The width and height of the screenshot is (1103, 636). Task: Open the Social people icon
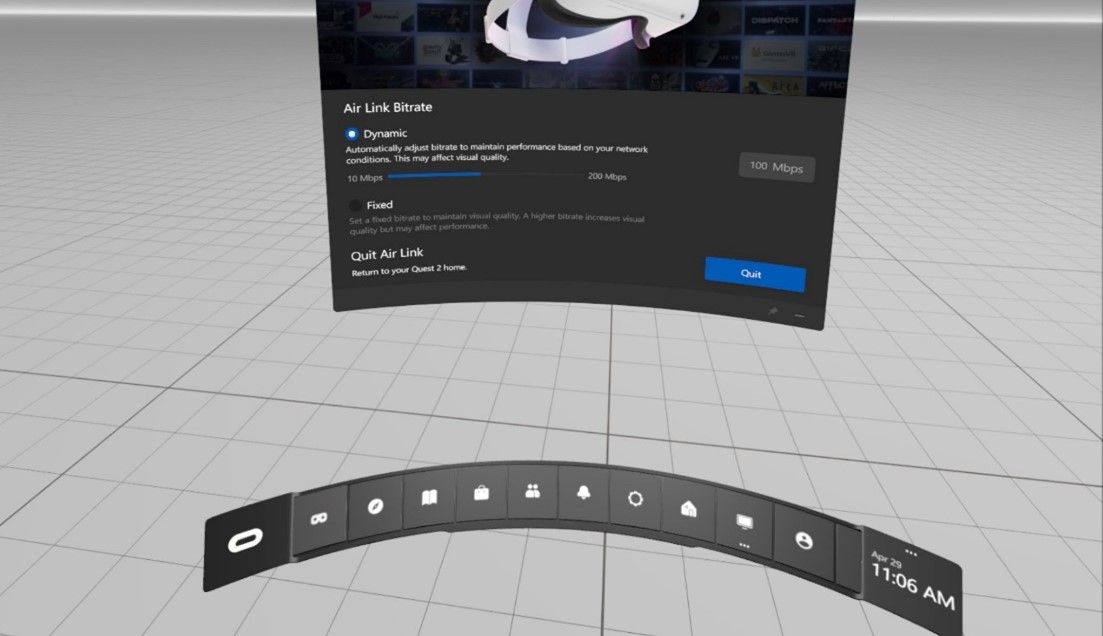click(x=532, y=491)
